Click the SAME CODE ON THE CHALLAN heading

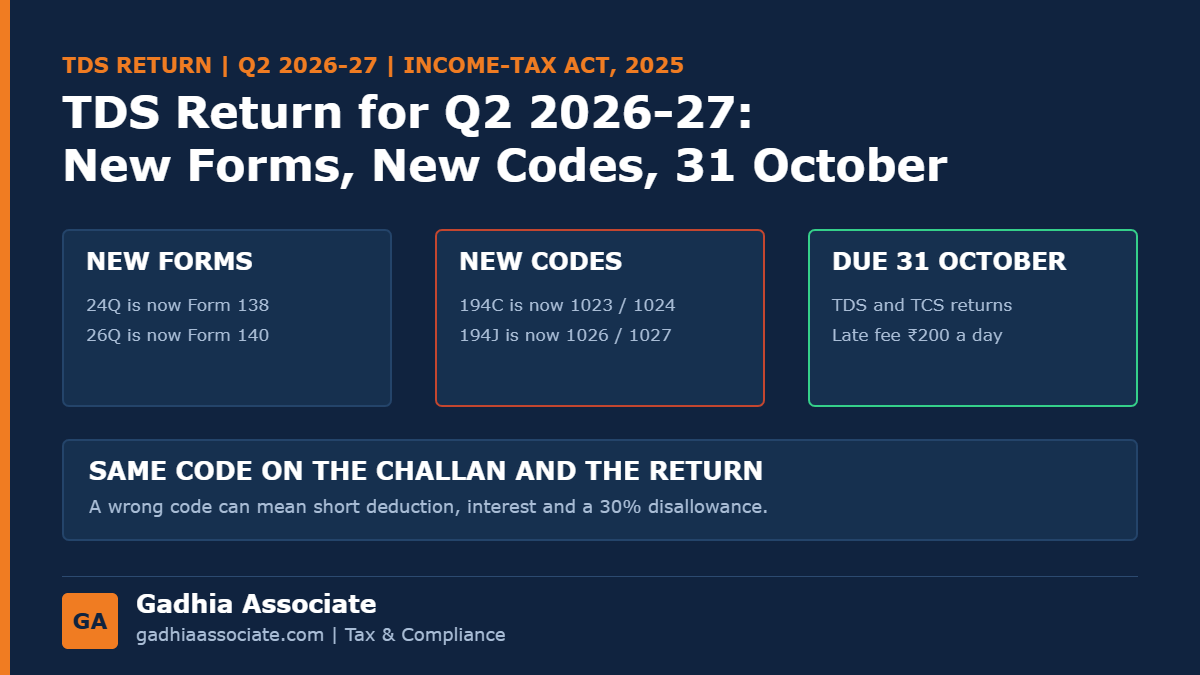pyautogui.click(x=426, y=471)
